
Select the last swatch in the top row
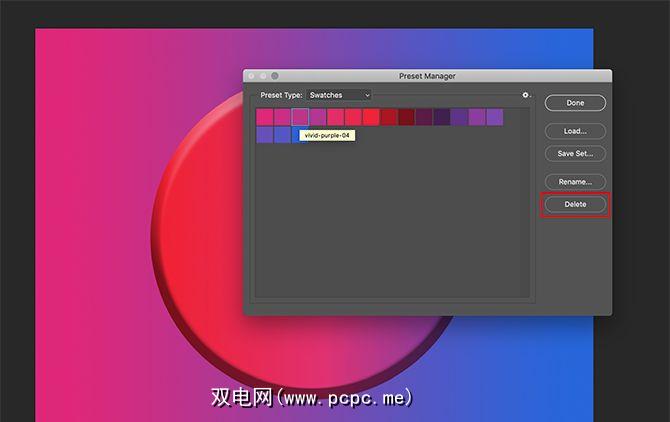pyautogui.click(x=495, y=117)
